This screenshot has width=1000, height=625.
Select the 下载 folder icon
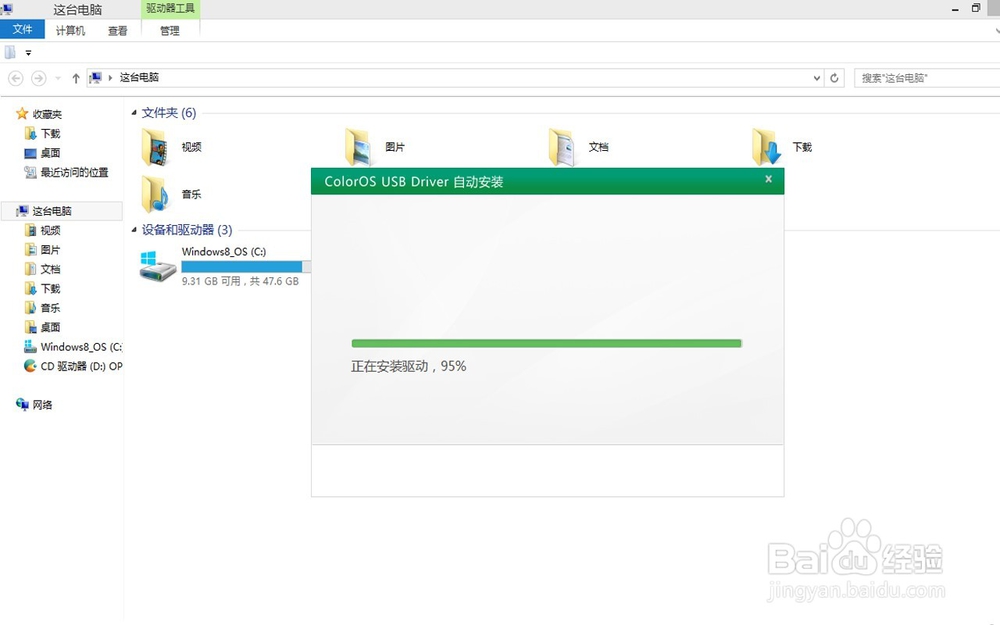tap(766, 147)
